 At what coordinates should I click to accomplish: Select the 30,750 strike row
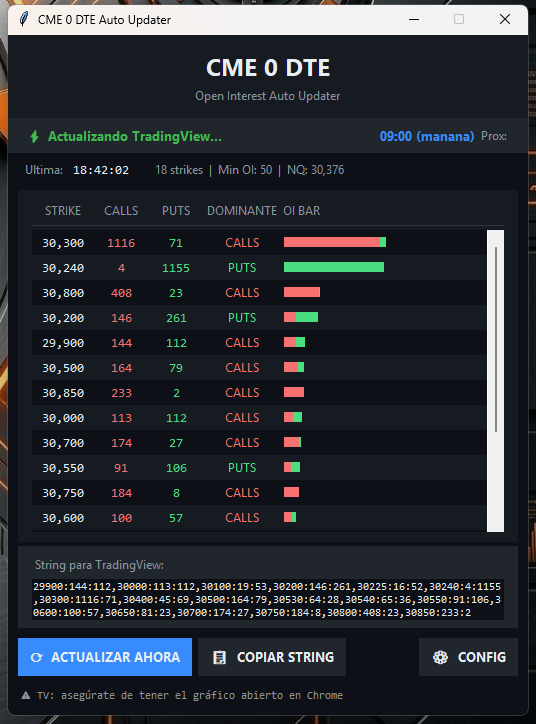[x=259, y=492]
